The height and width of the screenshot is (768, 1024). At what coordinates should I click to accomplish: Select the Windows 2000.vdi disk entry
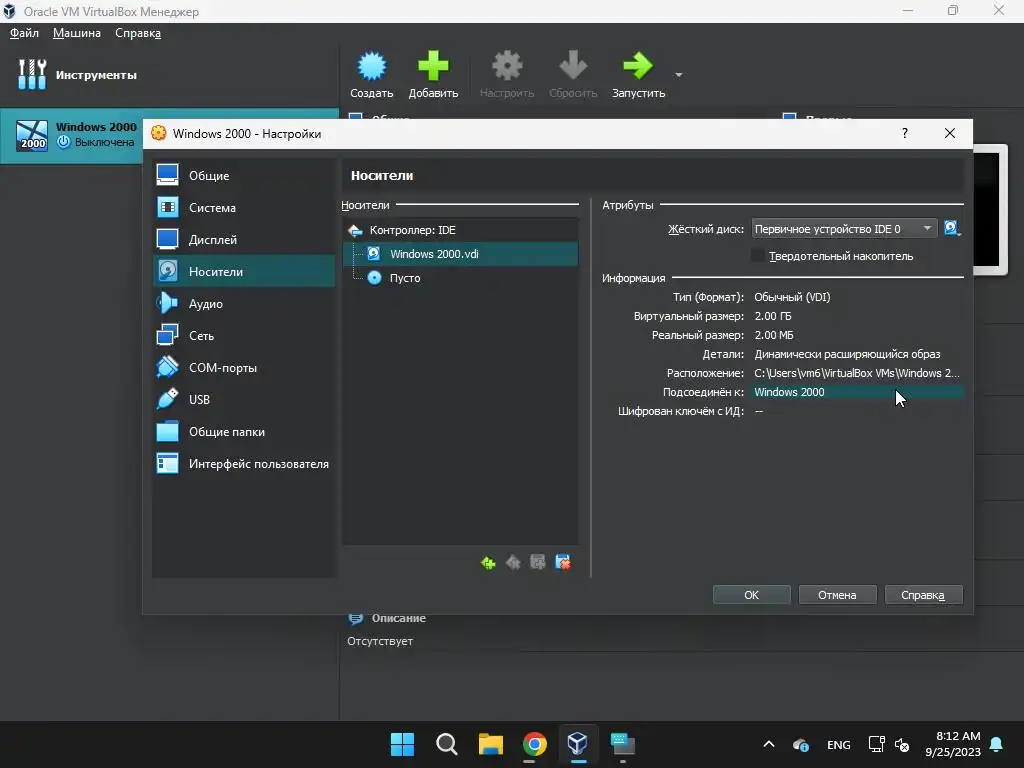point(460,253)
